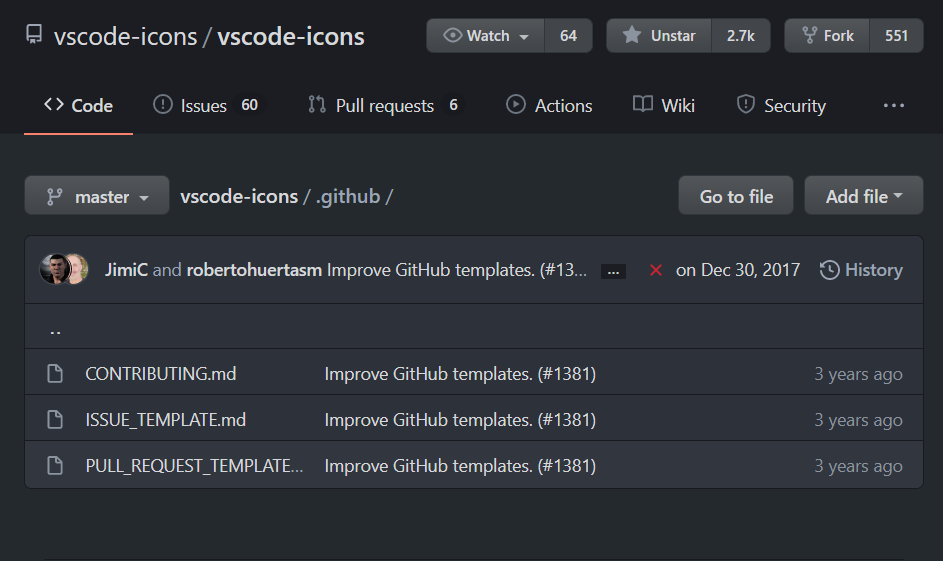Image resolution: width=943 pixels, height=561 pixels.
Task: Click the repository book icon beside vscode-icons
Action: [x=34, y=36]
